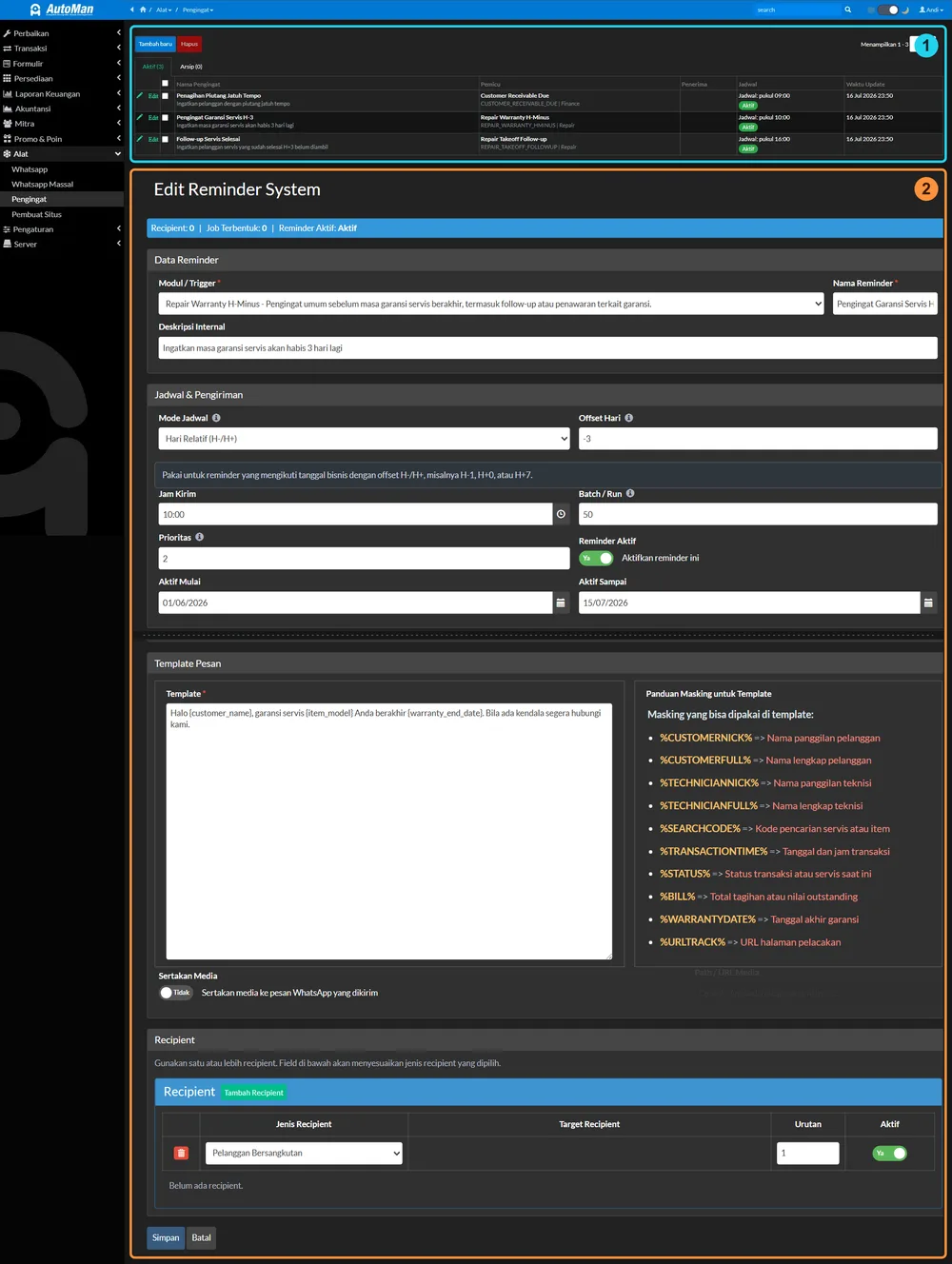The height and width of the screenshot is (1264, 952).
Task: Tick checkbox for Penagihan Piutang Jatuh Tempo
Action: [165, 96]
